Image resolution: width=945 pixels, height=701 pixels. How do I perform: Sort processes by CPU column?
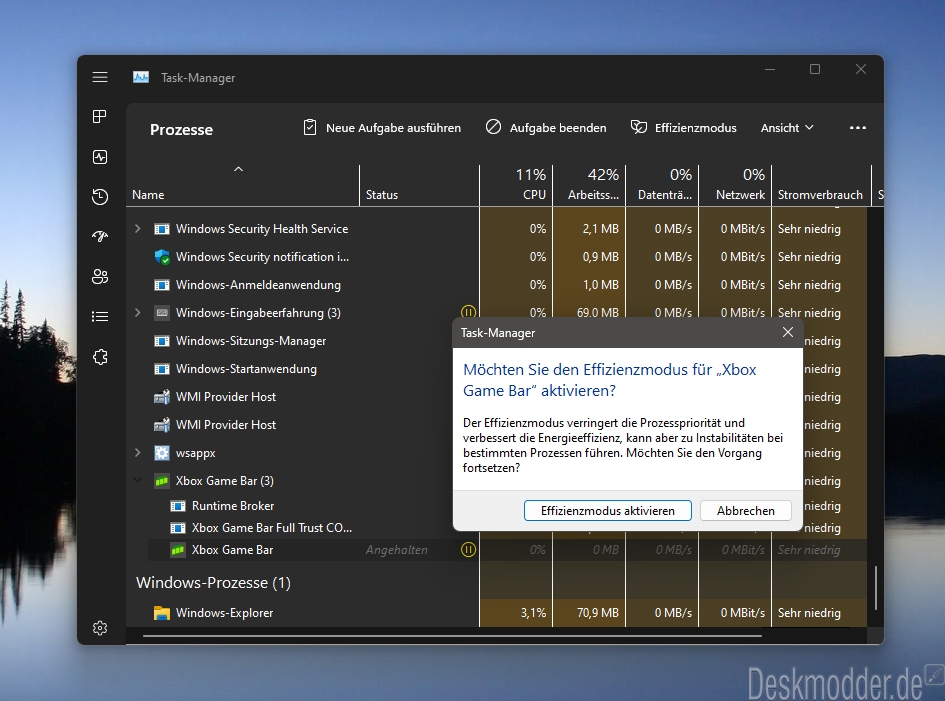516,186
